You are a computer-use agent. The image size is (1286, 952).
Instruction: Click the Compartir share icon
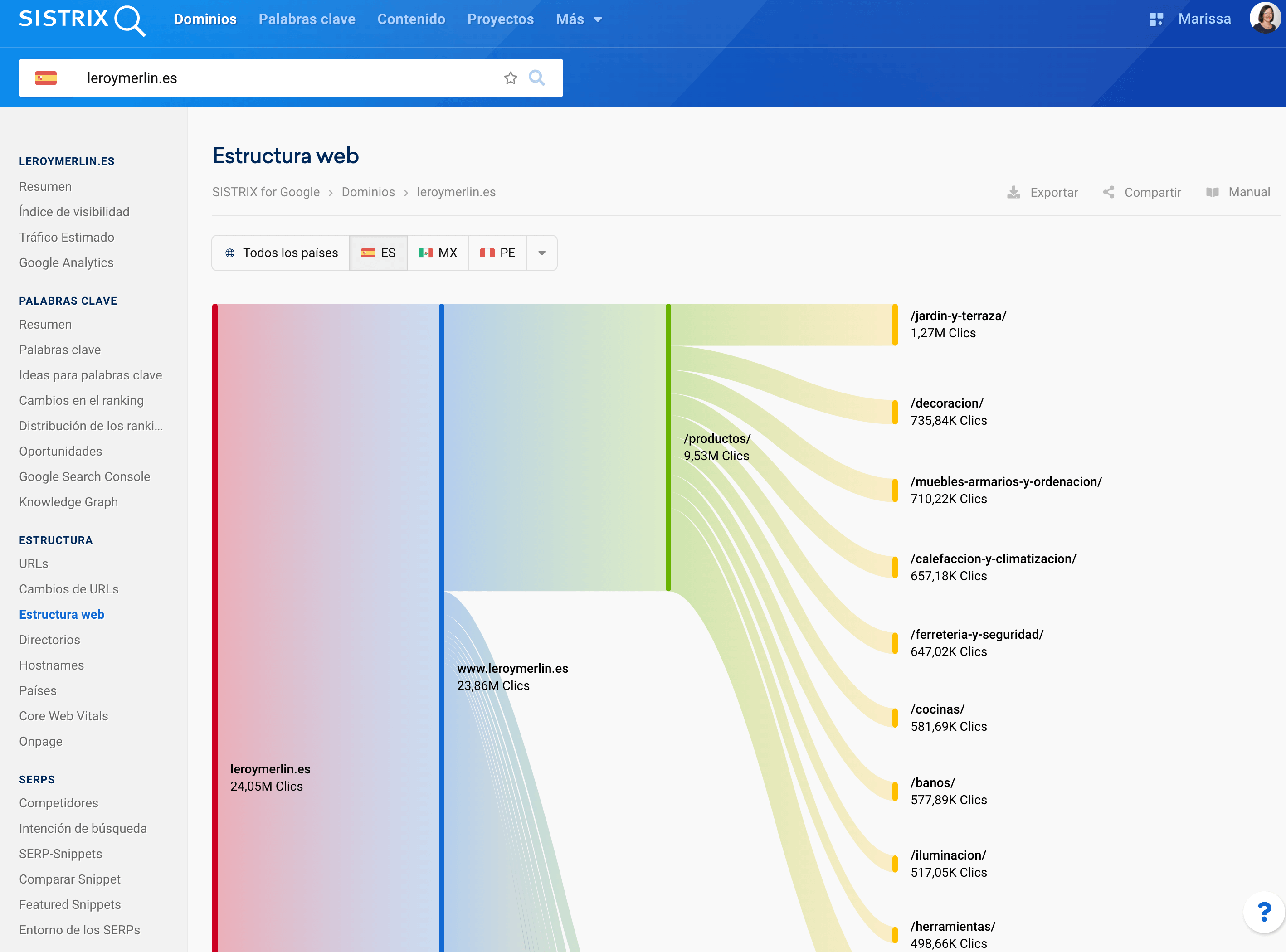tap(1108, 193)
